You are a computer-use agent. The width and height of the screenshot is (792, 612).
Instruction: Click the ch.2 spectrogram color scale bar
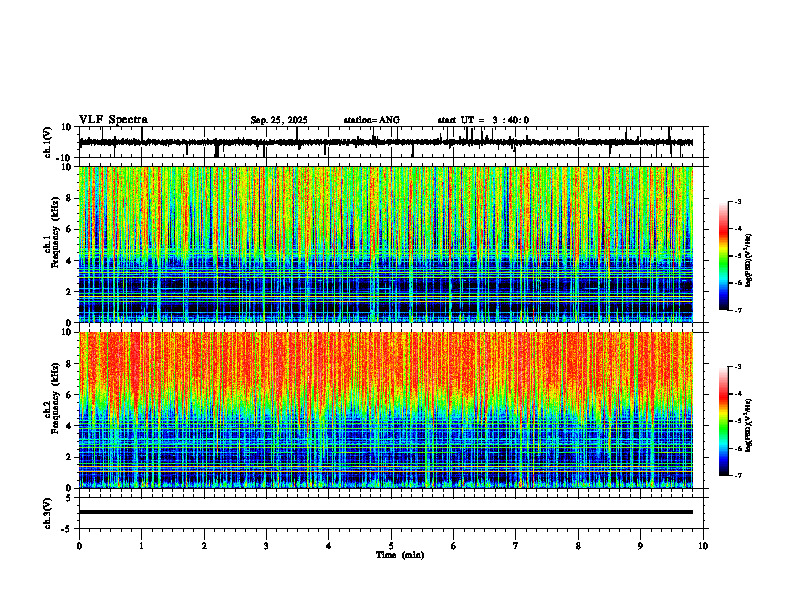tap(724, 421)
